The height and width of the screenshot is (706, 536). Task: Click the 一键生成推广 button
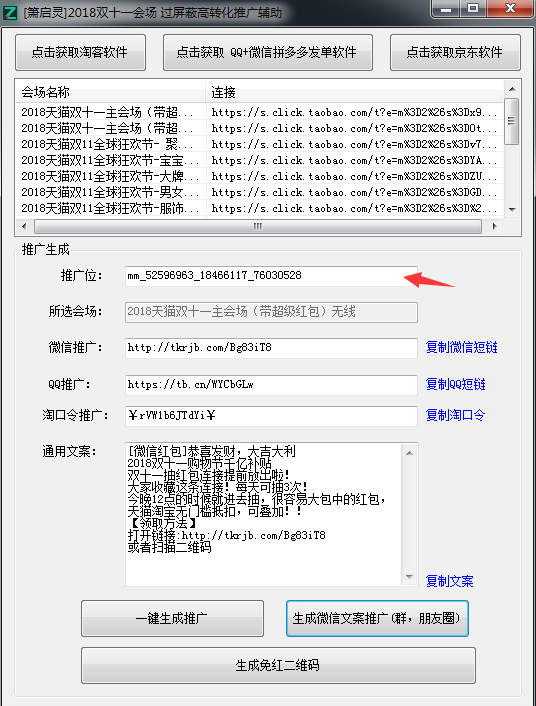tap(172, 618)
